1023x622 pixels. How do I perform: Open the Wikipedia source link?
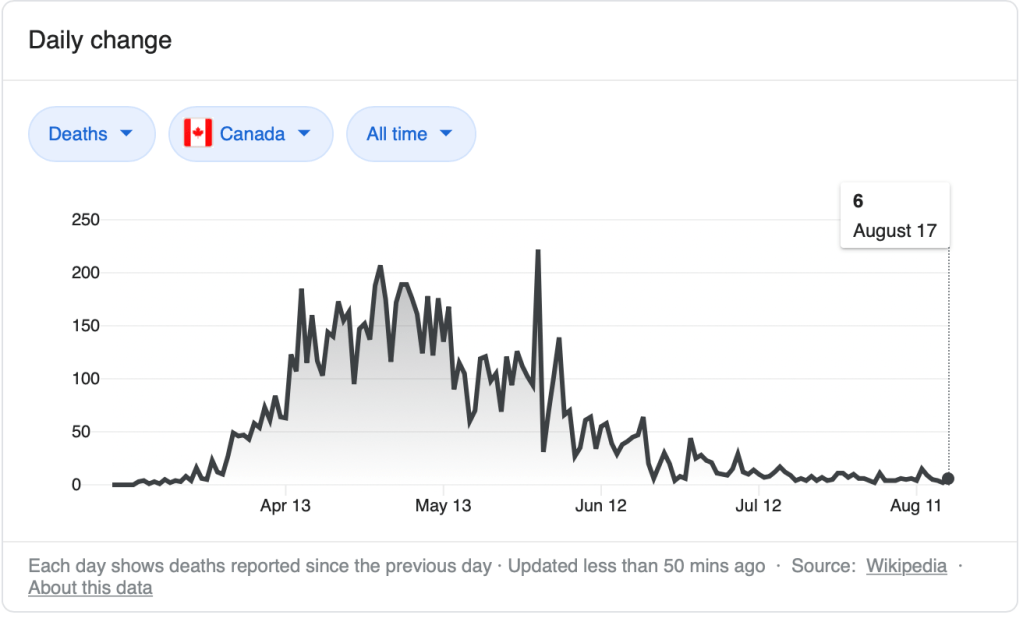coord(906,566)
